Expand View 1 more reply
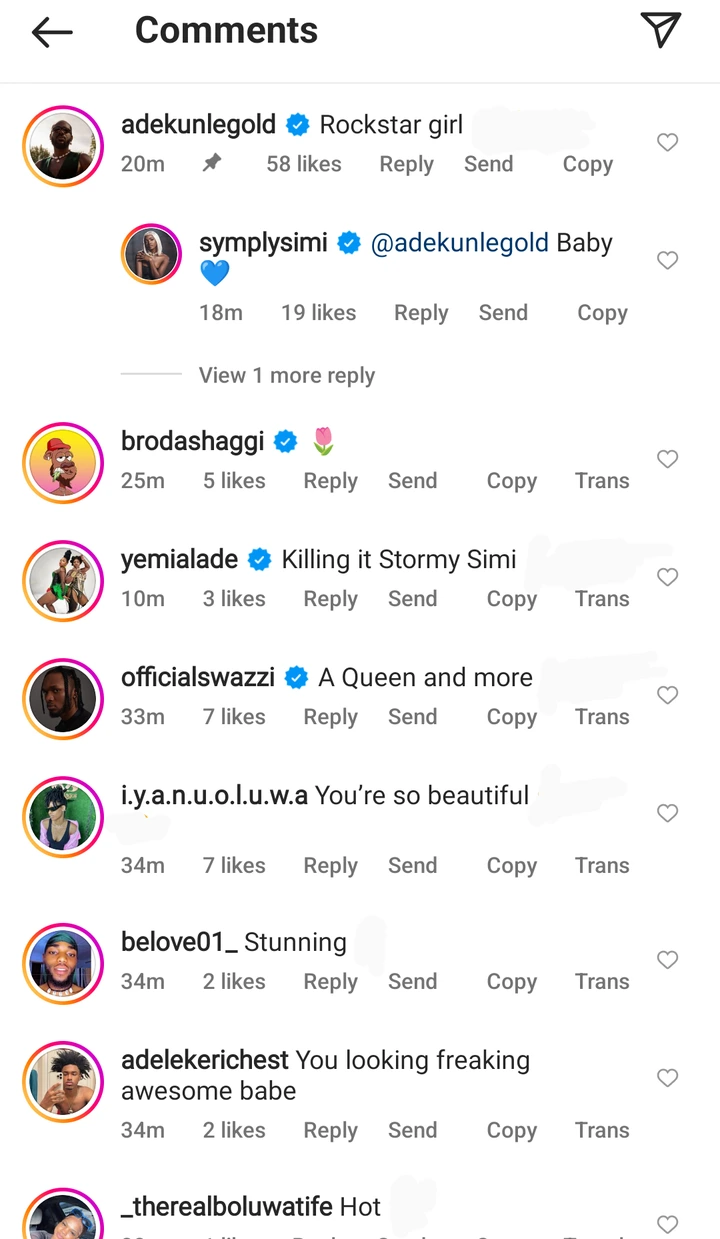720x1239 pixels. click(x=287, y=376)
